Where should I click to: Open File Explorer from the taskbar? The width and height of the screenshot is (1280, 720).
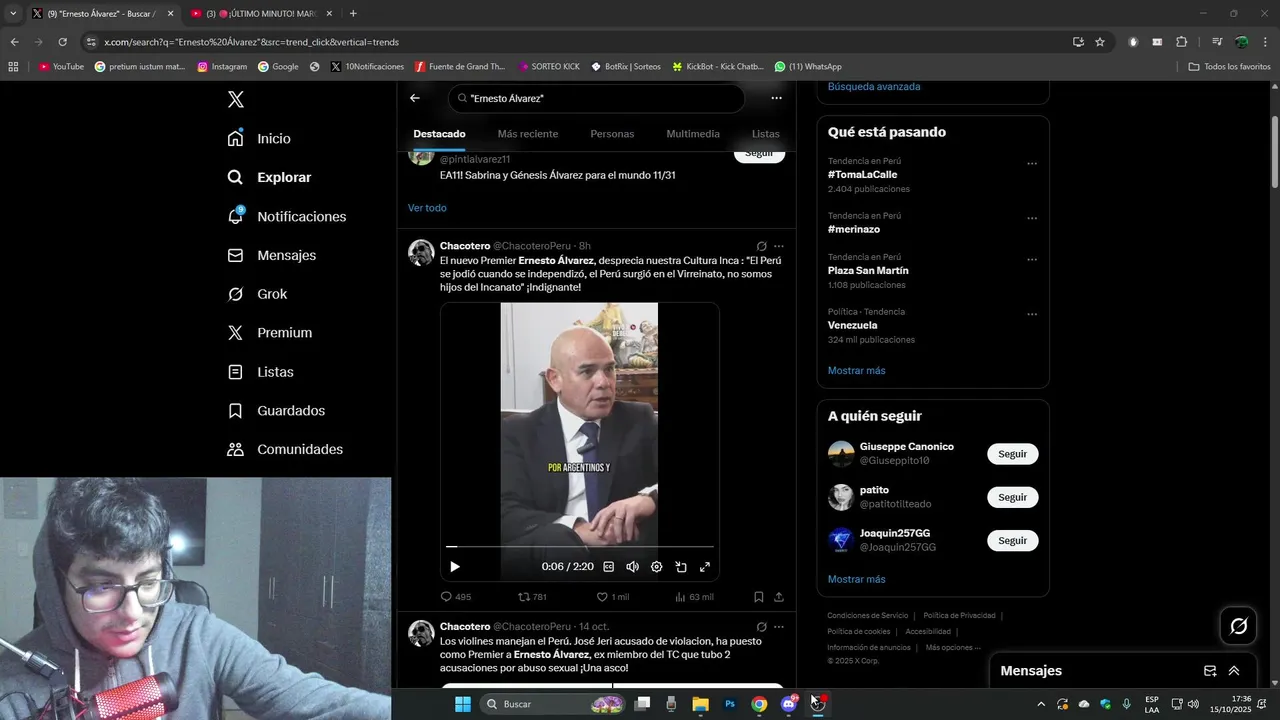coord(700,704)
